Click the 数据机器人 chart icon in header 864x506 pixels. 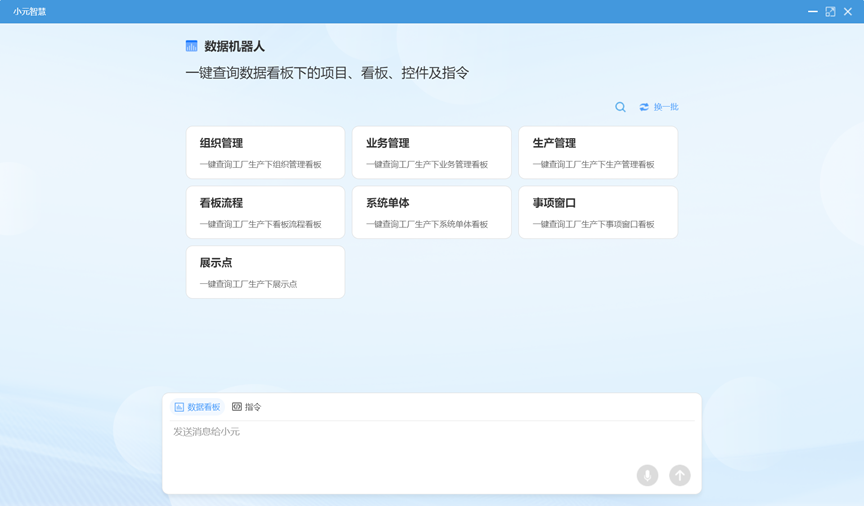(192, 46)
